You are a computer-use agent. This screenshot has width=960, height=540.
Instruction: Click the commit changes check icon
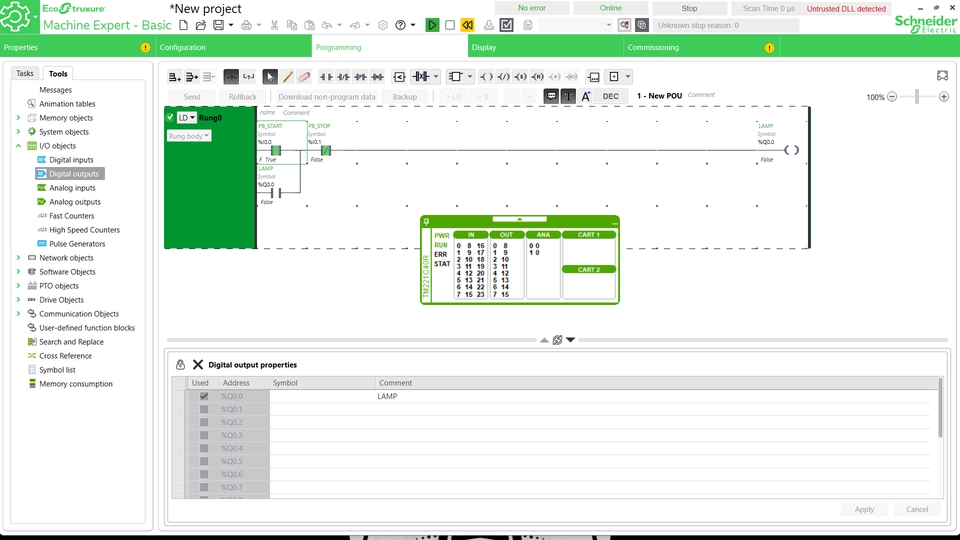point(506,25)
